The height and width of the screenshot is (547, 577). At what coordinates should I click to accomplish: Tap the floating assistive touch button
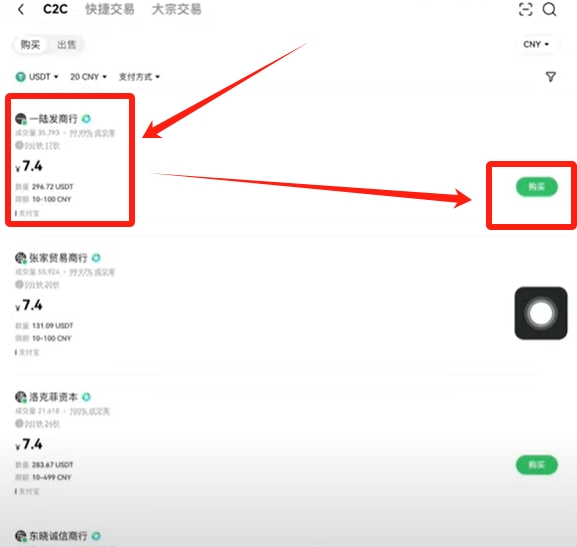541,313
